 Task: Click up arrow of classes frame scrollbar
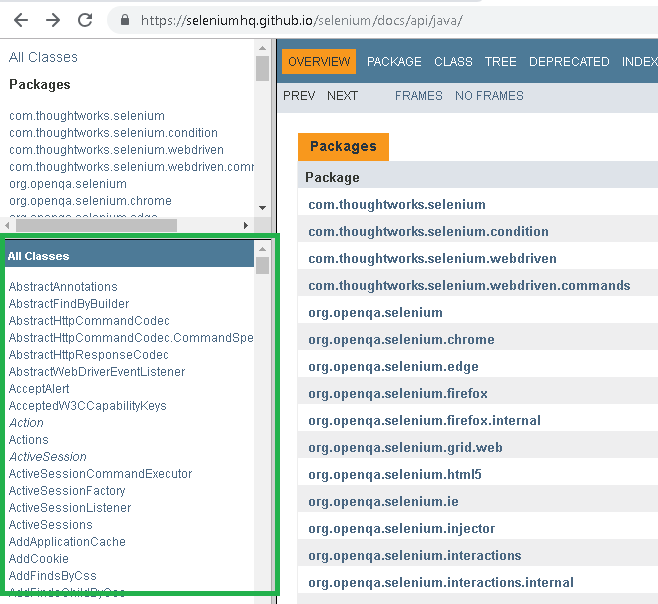263,249
